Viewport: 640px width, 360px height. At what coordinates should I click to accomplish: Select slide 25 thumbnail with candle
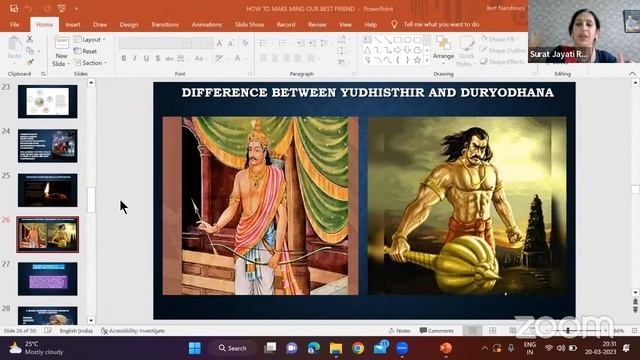pos(47,190)
